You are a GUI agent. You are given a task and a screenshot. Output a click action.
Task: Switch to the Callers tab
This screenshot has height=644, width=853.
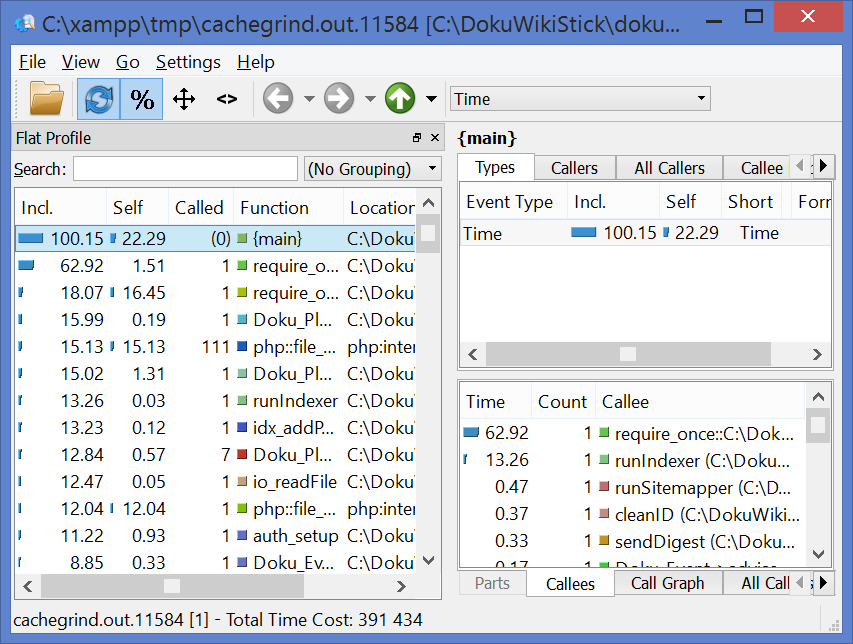point(574,168)
